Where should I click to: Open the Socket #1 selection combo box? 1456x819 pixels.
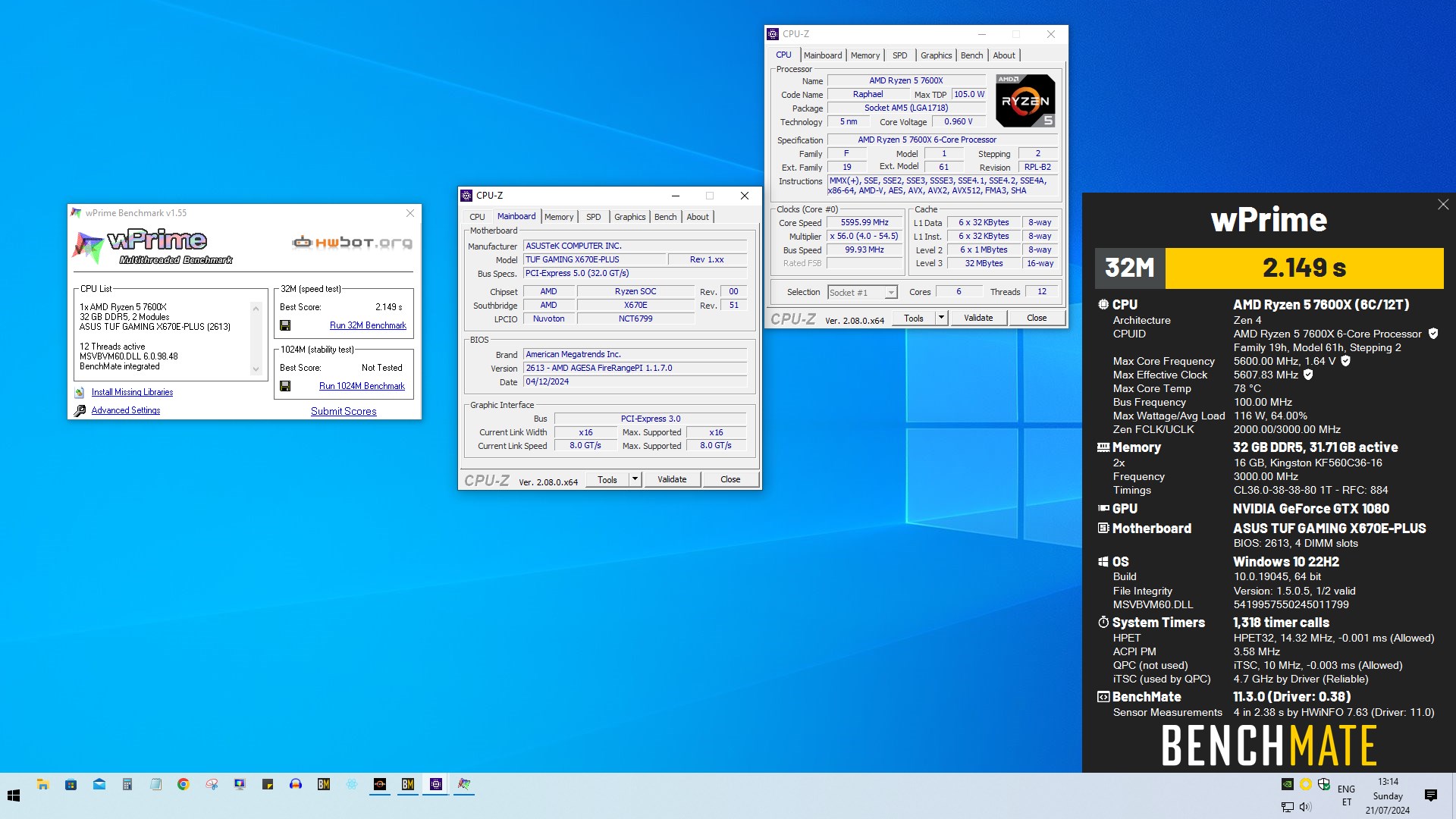coord(862,292)
